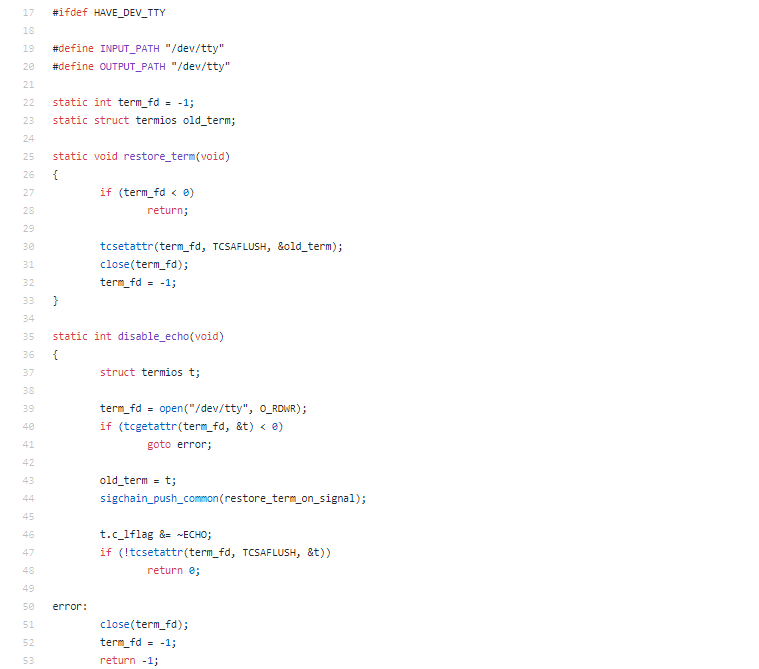This screenshot has width=759, height=669.
Task: Click sigchain_push_common function call
Action: click(x=159, y=499)
